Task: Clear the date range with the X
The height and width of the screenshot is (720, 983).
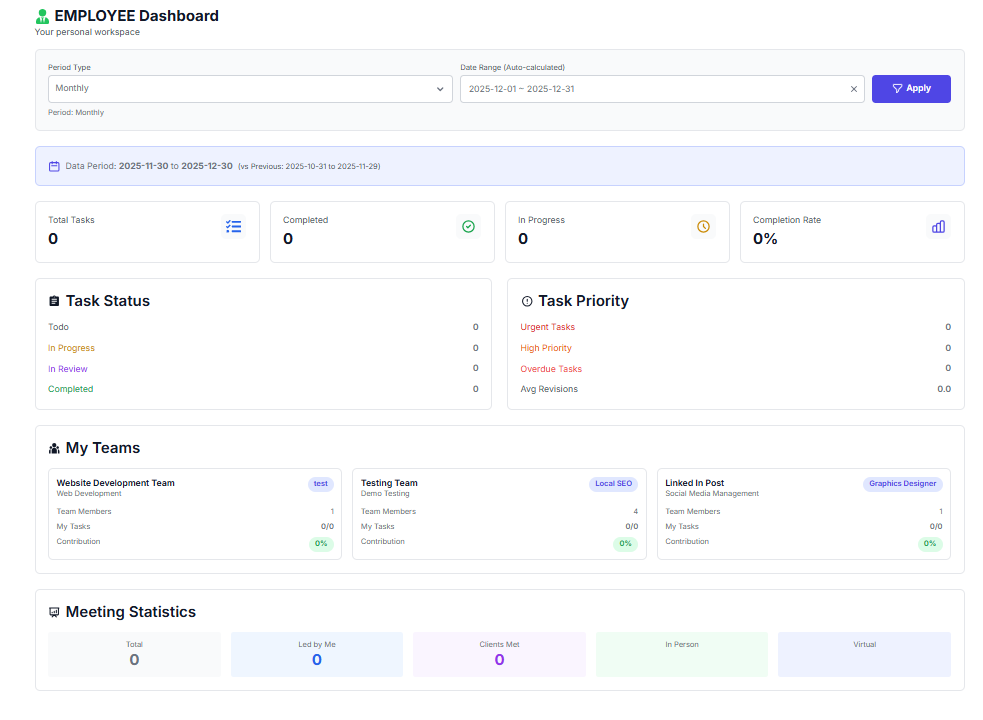Action: [x=854, y=89]
